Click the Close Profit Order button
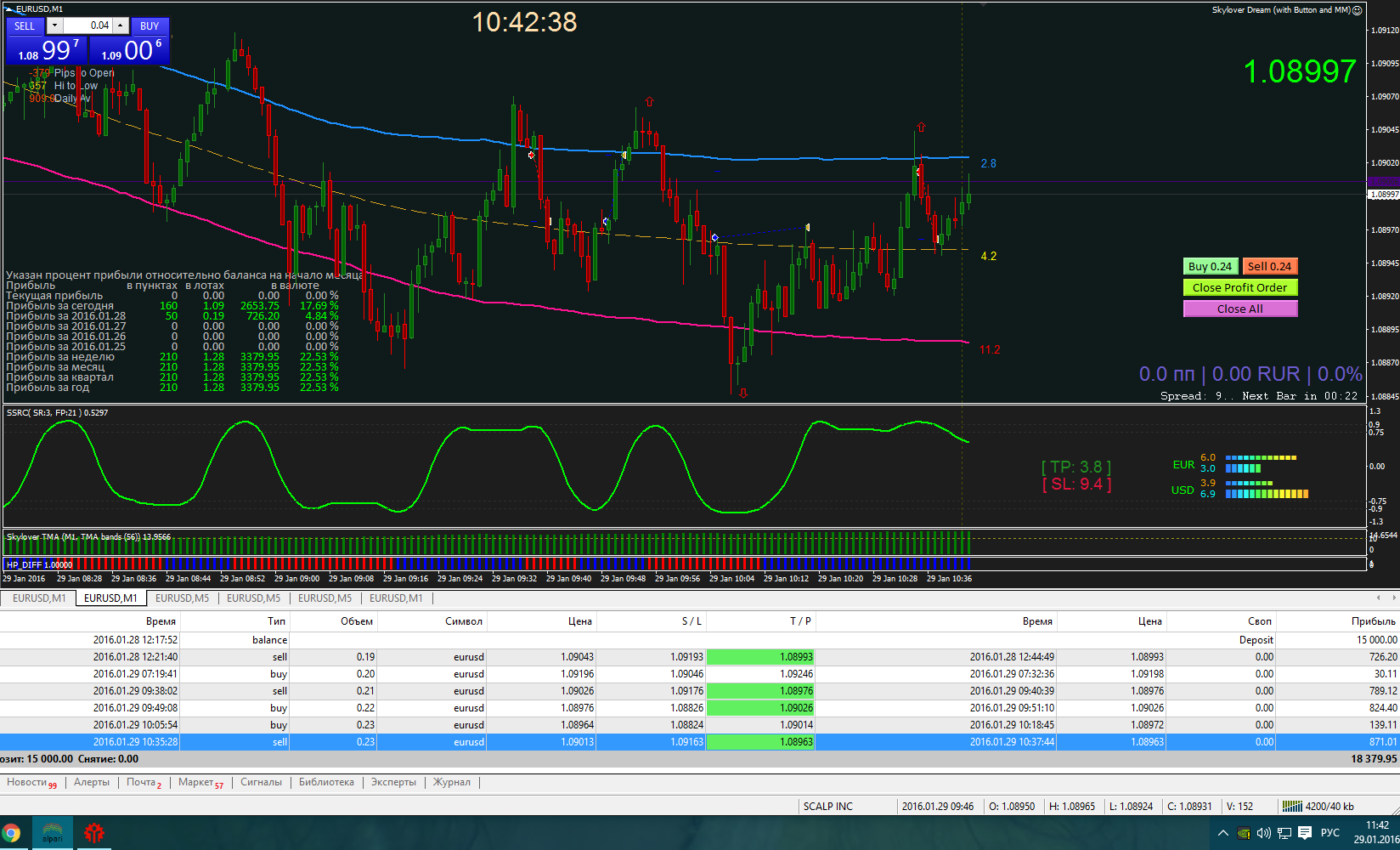 point(1239,287)
